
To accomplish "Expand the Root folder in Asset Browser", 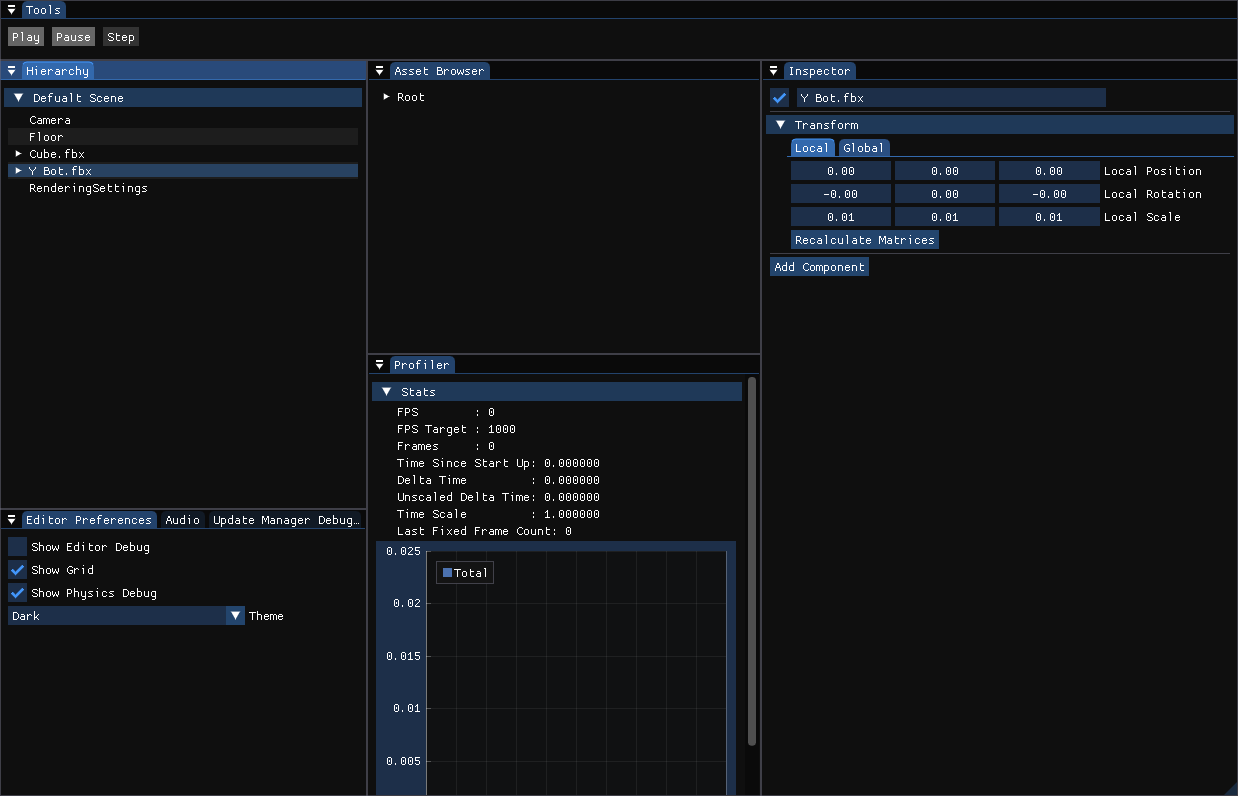I will click(x=386, y=97).
